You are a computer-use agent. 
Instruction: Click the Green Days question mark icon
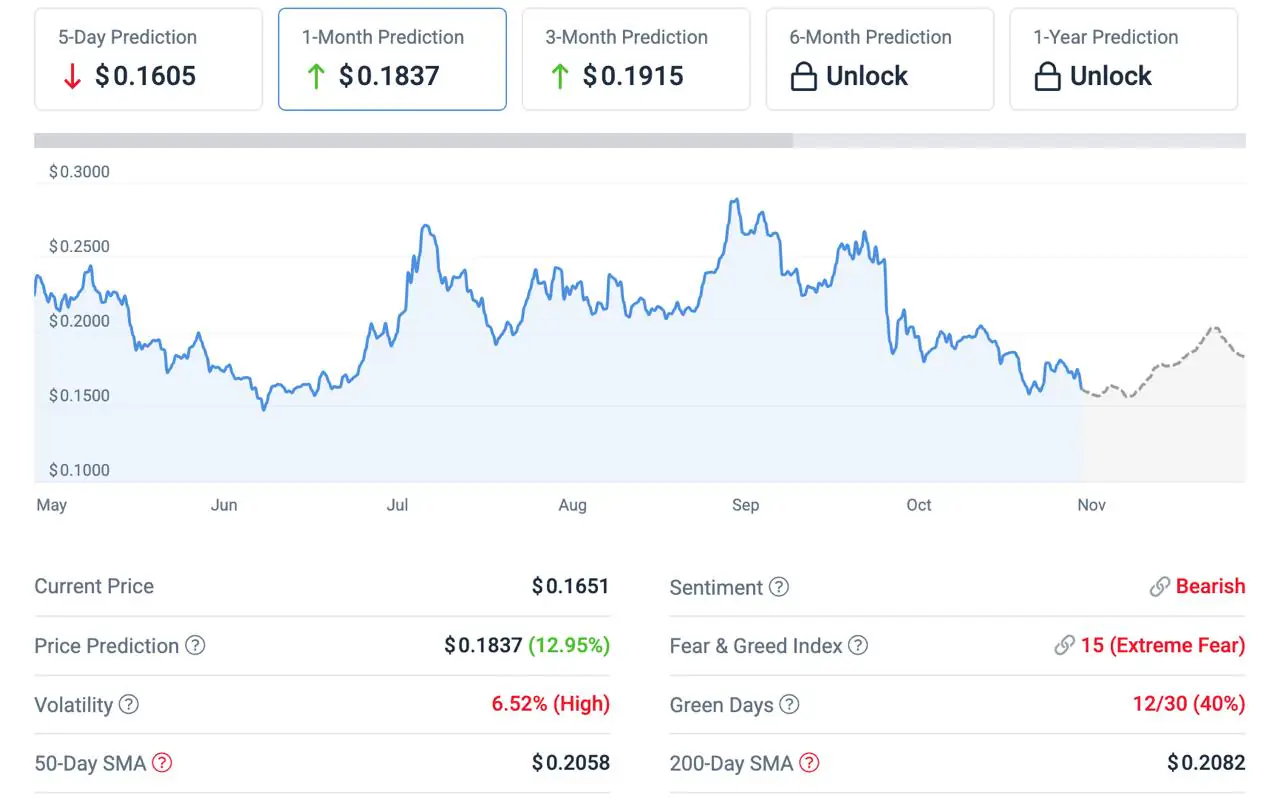(789, 705)
